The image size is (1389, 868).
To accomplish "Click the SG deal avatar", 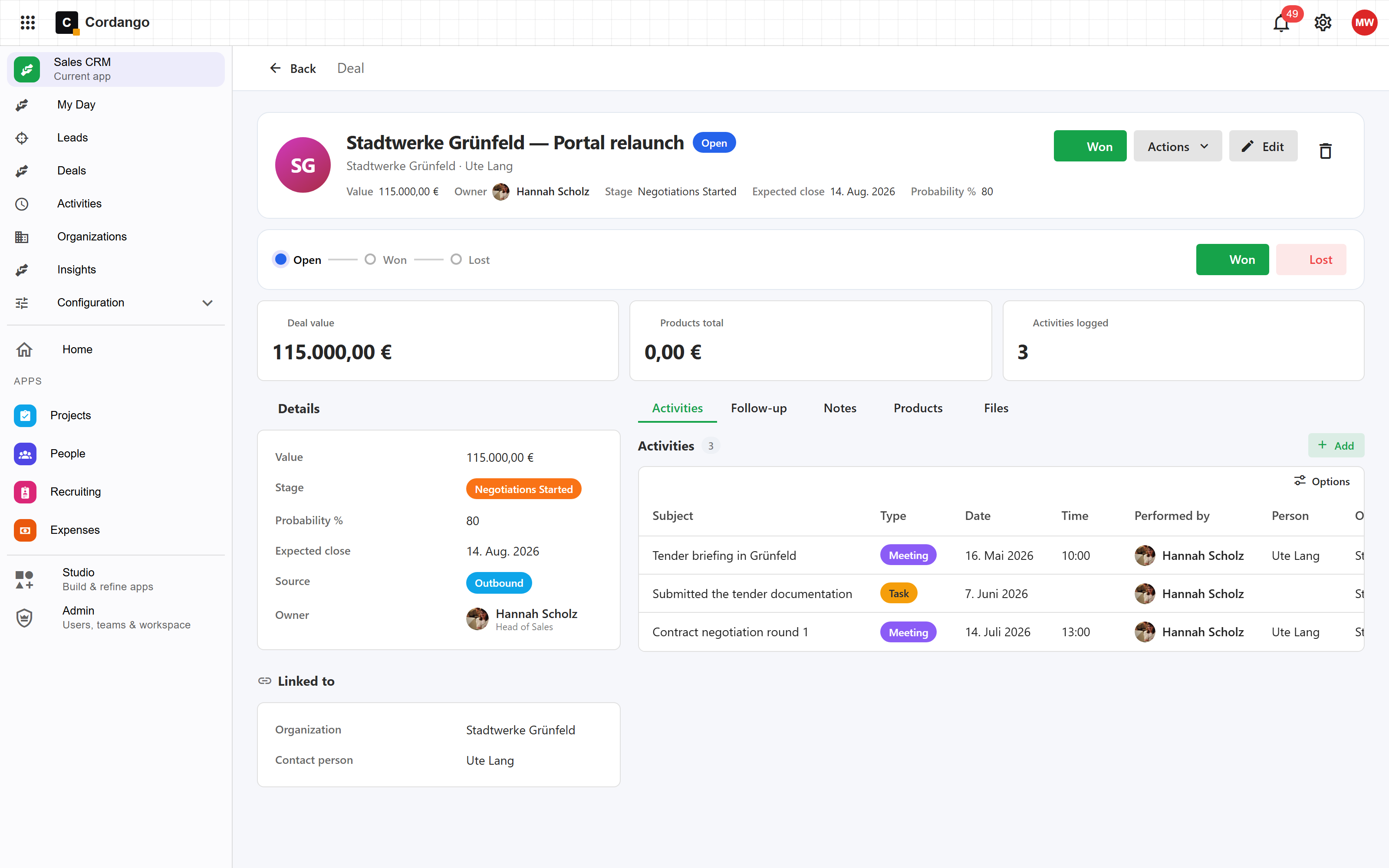I will (303, 165).
